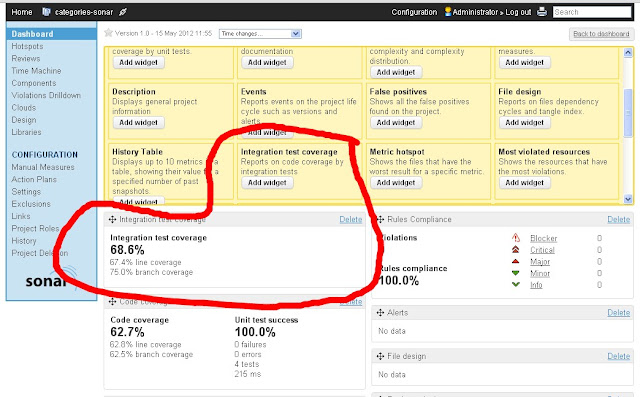Click the Search input field
The height and width of the screenshot is (397, 640).
(x=592, y=12)
